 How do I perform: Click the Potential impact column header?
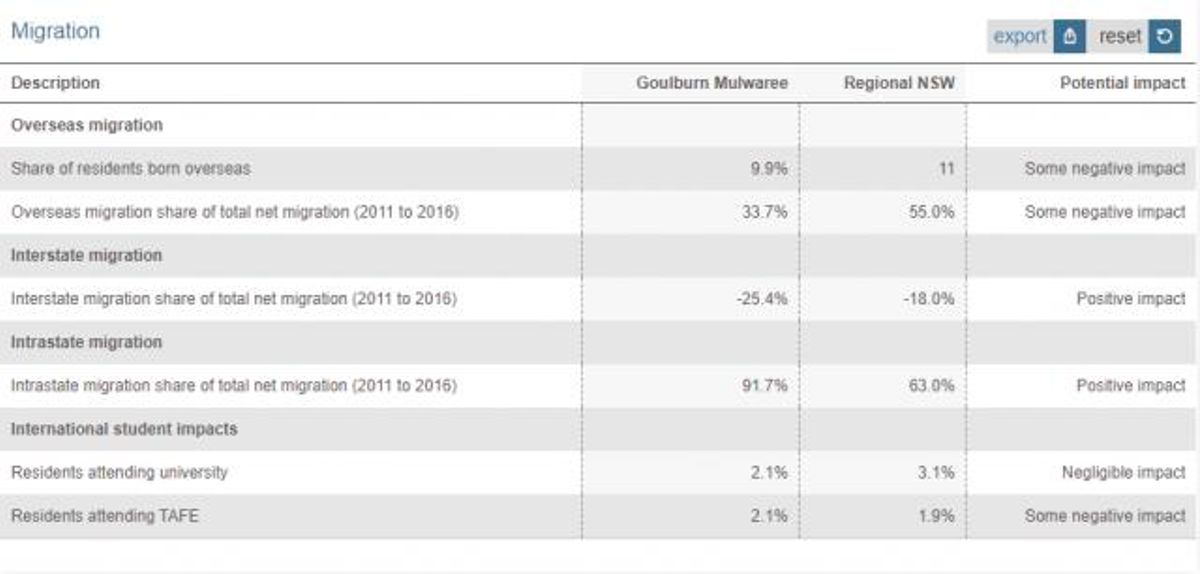1122,83
